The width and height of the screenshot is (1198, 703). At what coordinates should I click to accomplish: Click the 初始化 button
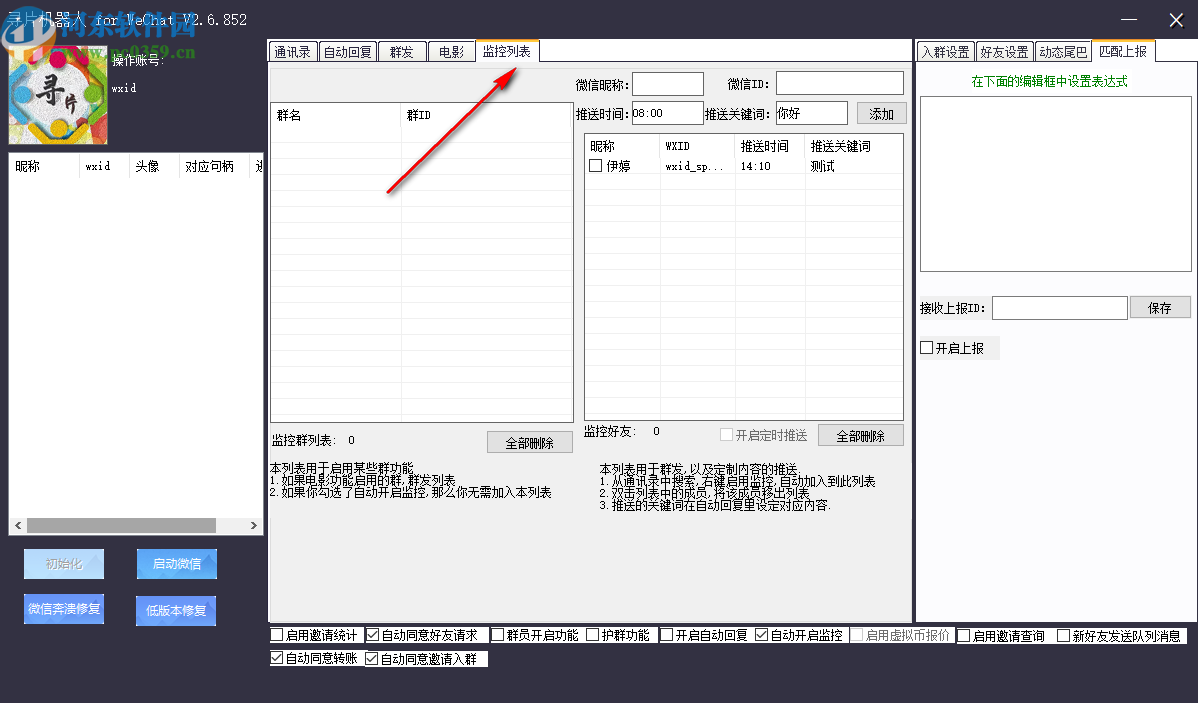(x=64, y=564)
